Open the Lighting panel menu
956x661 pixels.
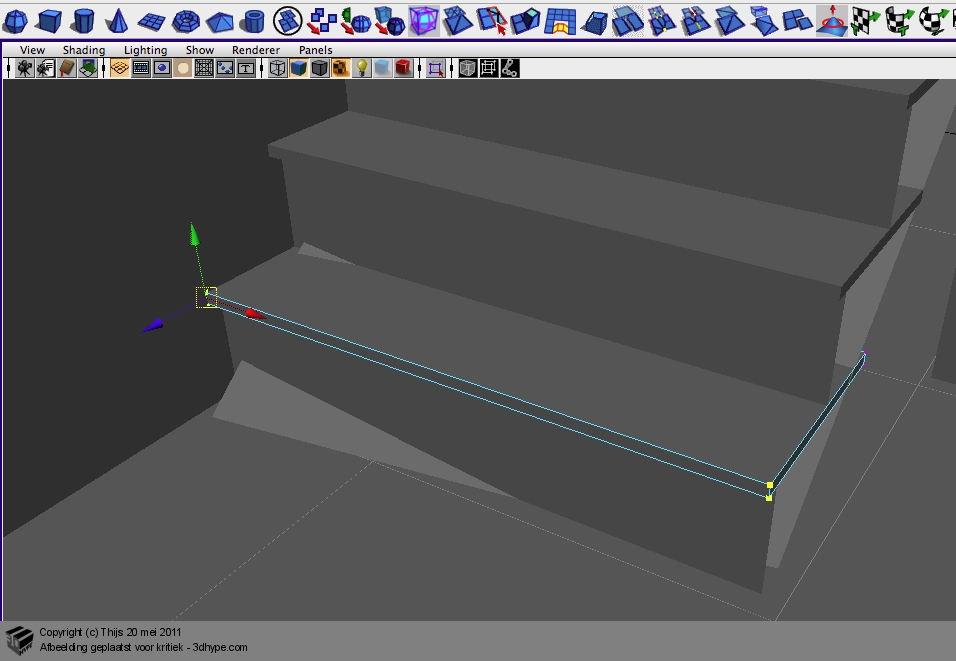(146, 50)
